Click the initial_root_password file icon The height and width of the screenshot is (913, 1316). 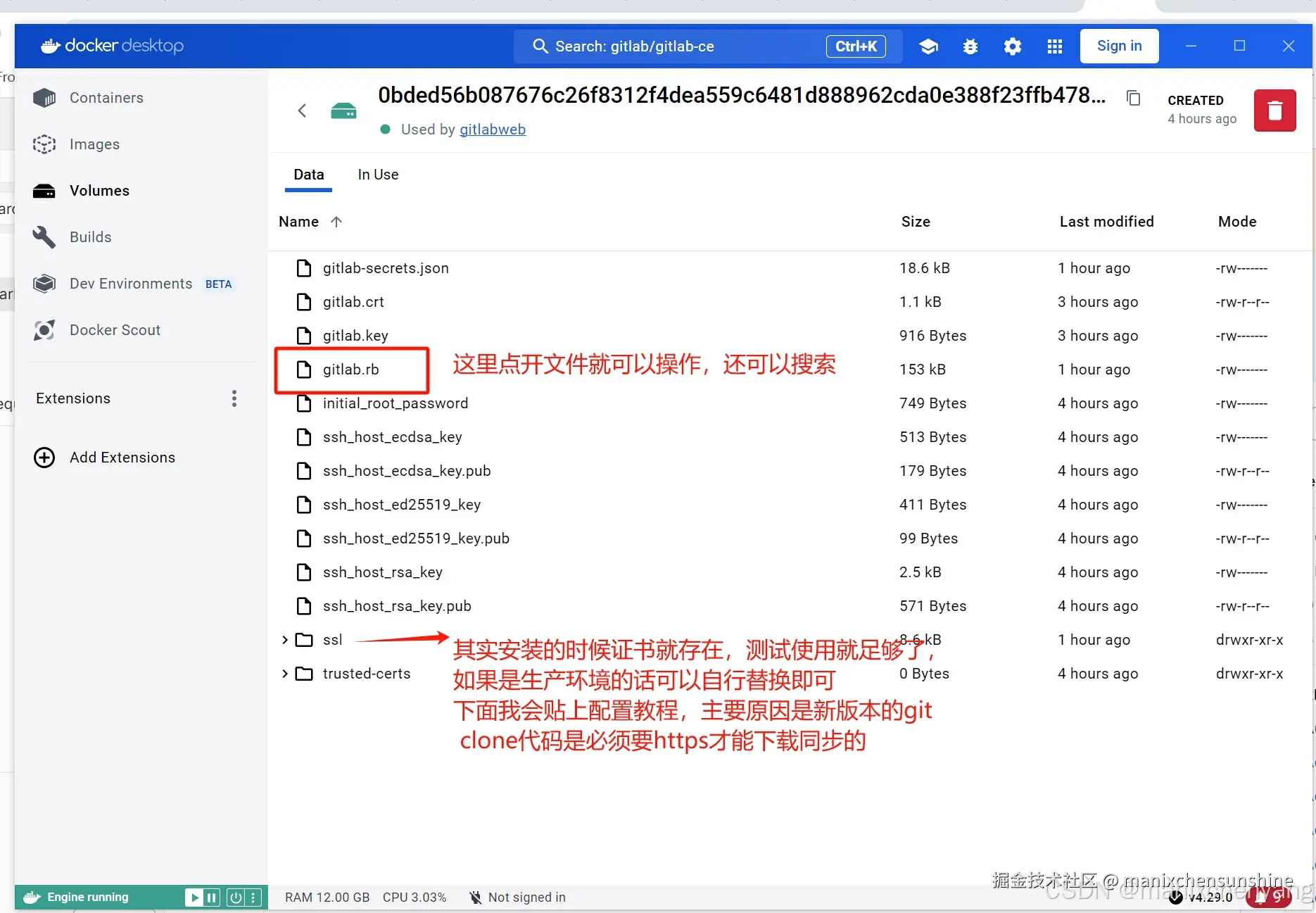click(304, 403)
